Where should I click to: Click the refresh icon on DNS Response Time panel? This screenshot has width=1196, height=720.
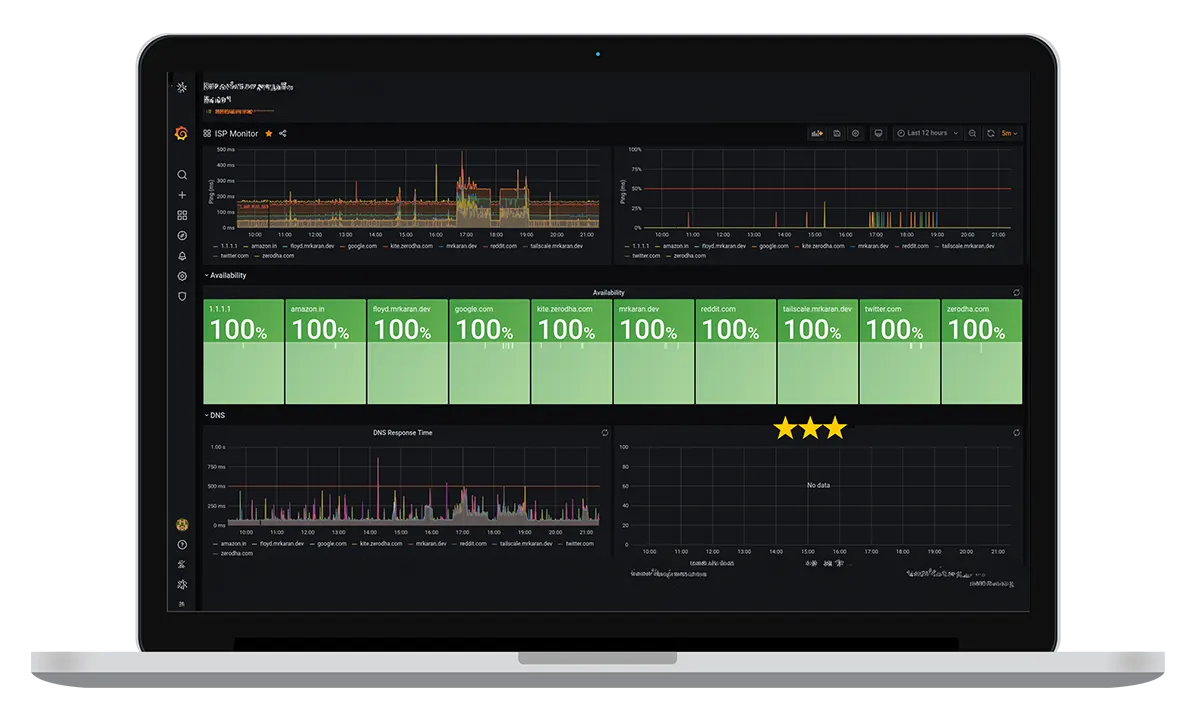(x=605, y=433)
